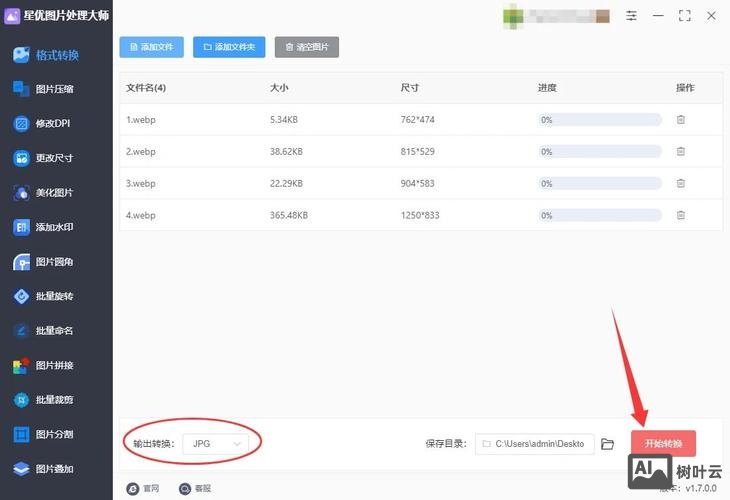Click the 1250*833 dimension cell
The image size is (730, 500).
420,215
